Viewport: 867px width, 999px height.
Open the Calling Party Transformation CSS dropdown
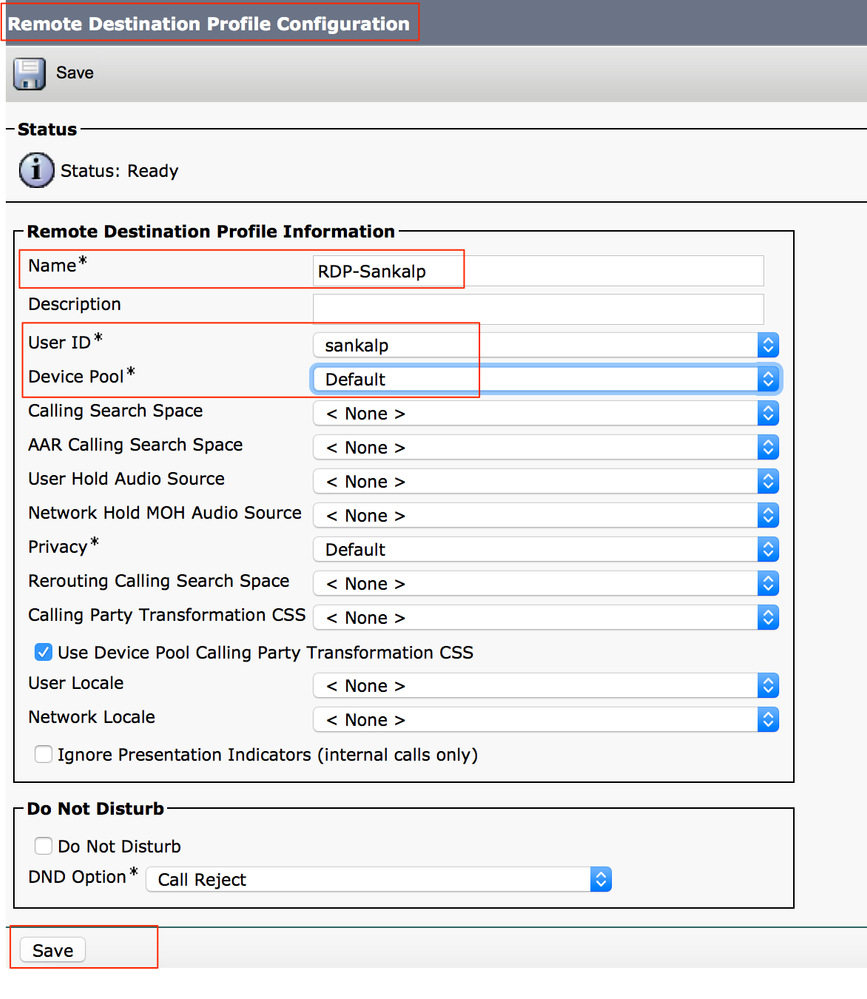[545, 617]
